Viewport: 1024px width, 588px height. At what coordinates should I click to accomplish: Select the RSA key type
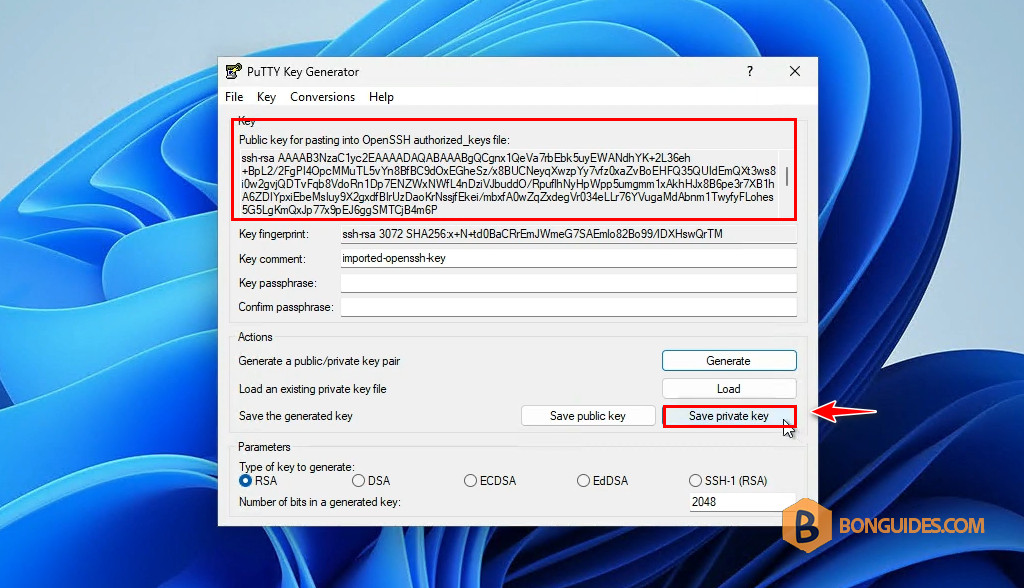click(258, 481)
